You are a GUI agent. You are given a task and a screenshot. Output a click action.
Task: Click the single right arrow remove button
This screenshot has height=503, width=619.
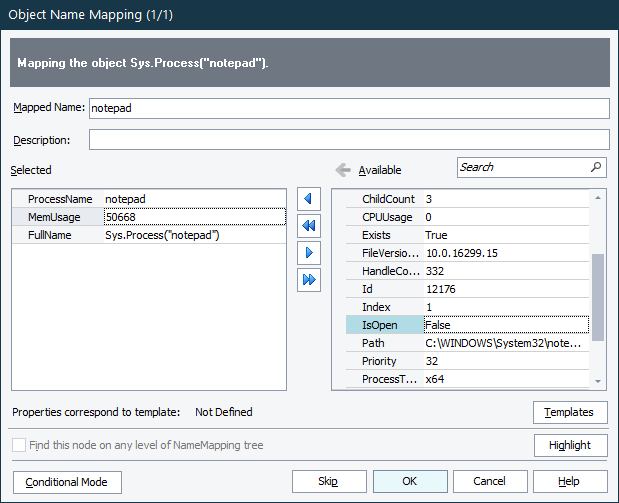point(309,253)
